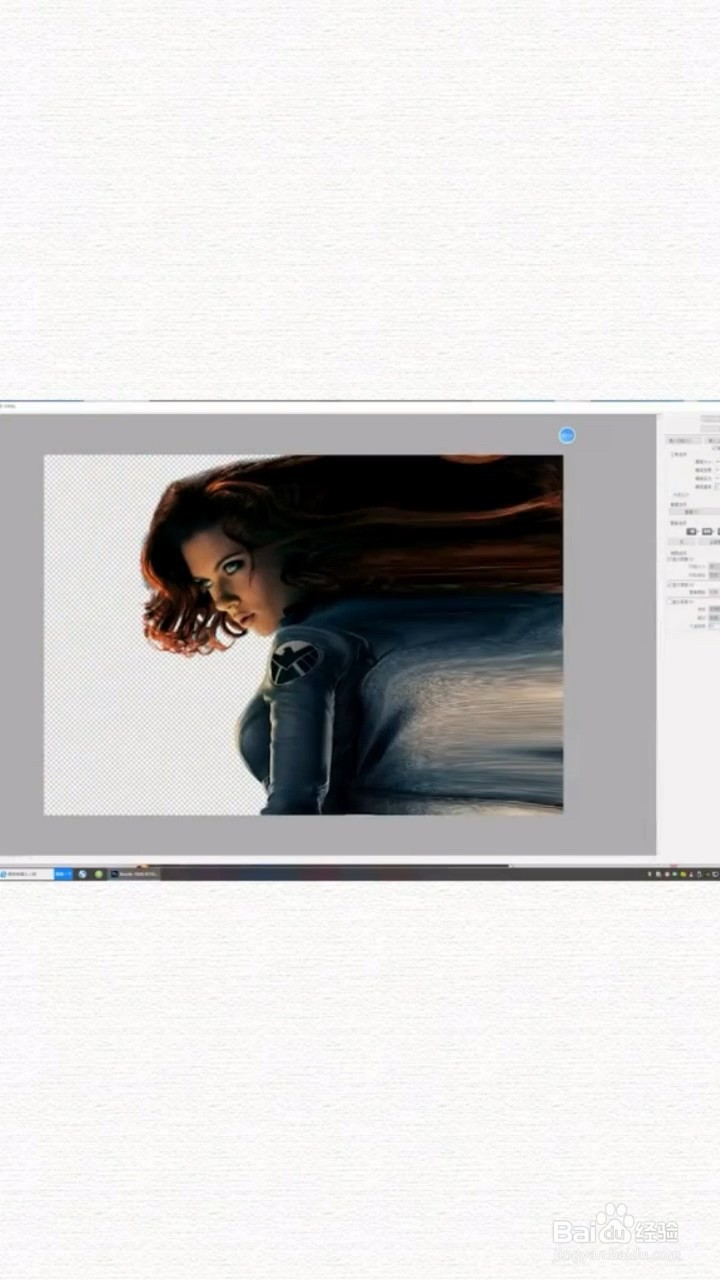720x1280 pixels.
Task: Open the mask color dropdown
Action: (714, 592)
